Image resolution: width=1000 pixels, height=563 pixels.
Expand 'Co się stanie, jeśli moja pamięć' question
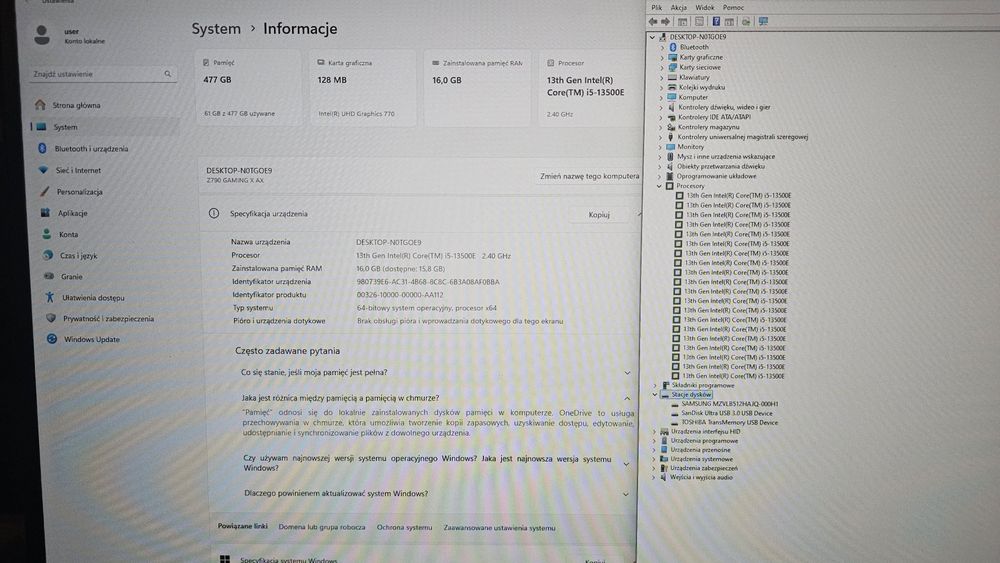(x=627, y=373)
